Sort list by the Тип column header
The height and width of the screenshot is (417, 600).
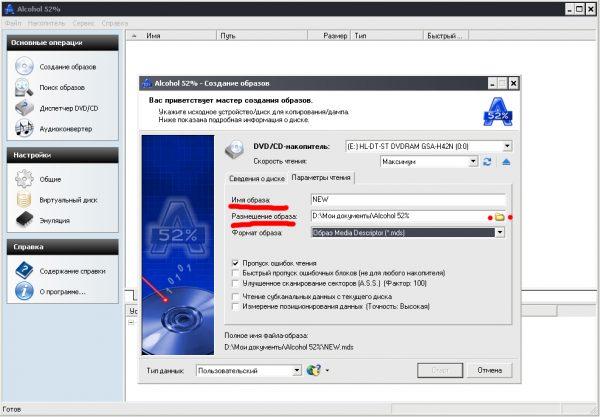pos(386,36)
